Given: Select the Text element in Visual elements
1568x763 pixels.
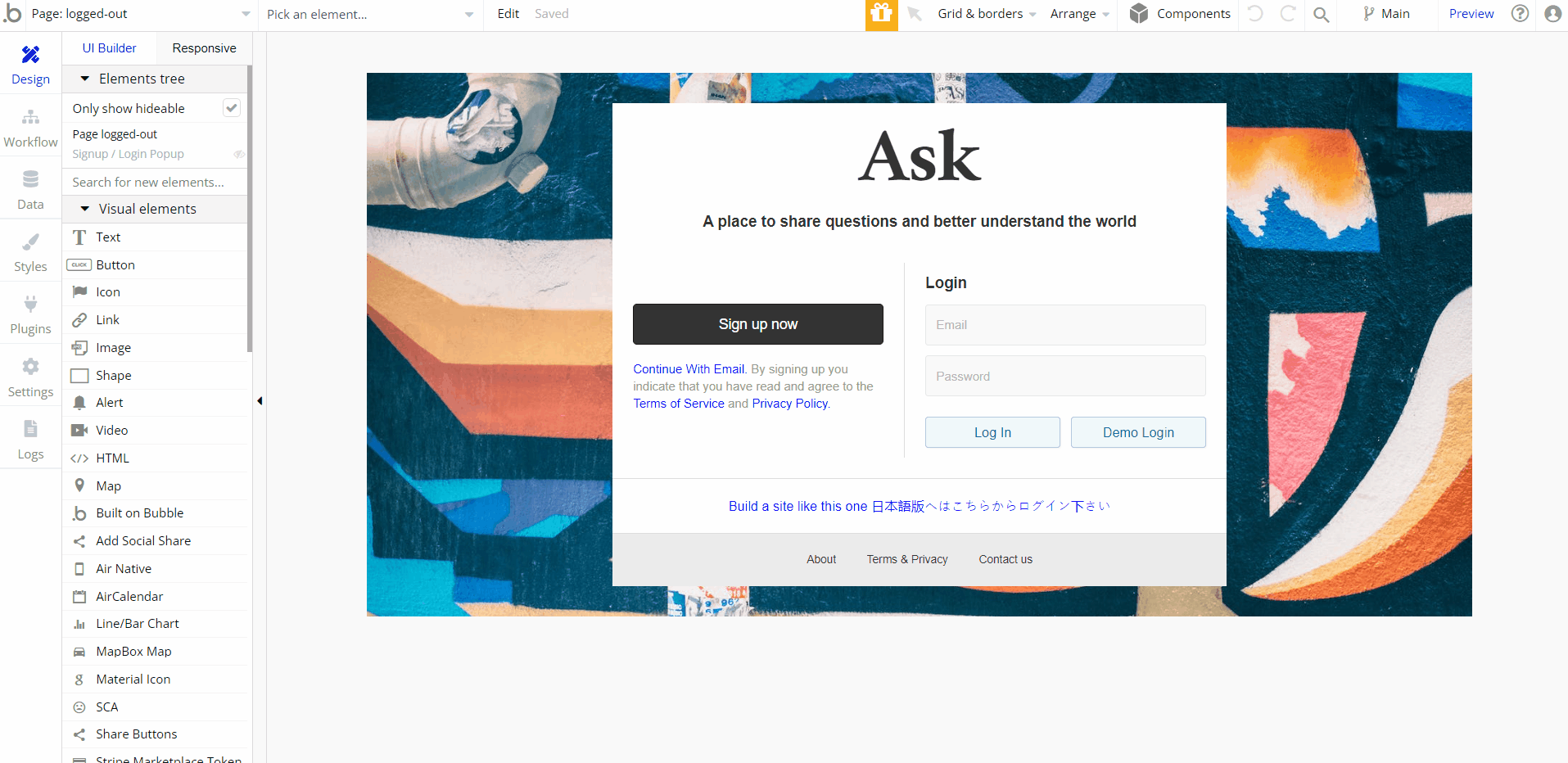Looking at the screenshot, I should pyautogui.click(x=156, y=237).
